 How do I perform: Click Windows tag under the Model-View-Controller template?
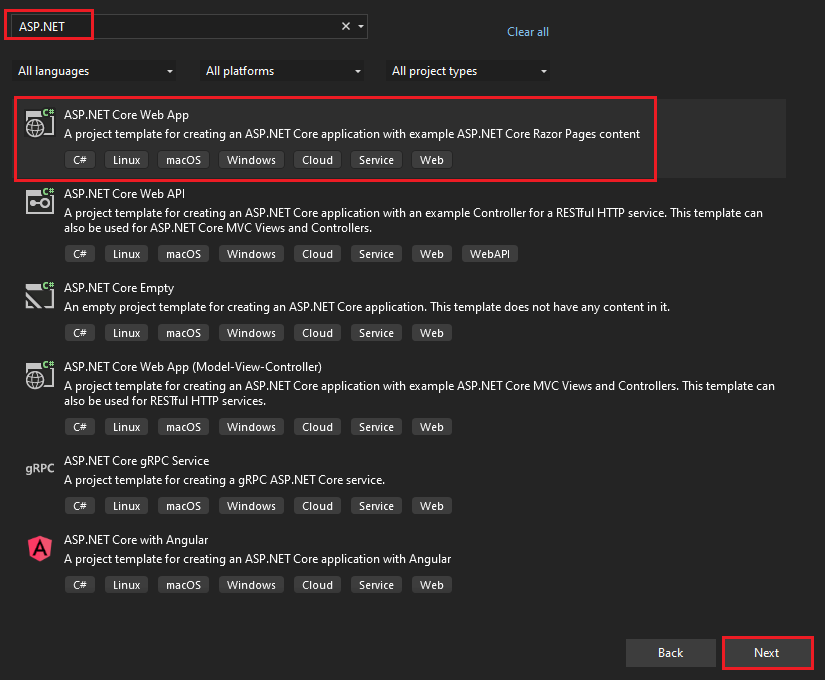(x=252, y=428)
